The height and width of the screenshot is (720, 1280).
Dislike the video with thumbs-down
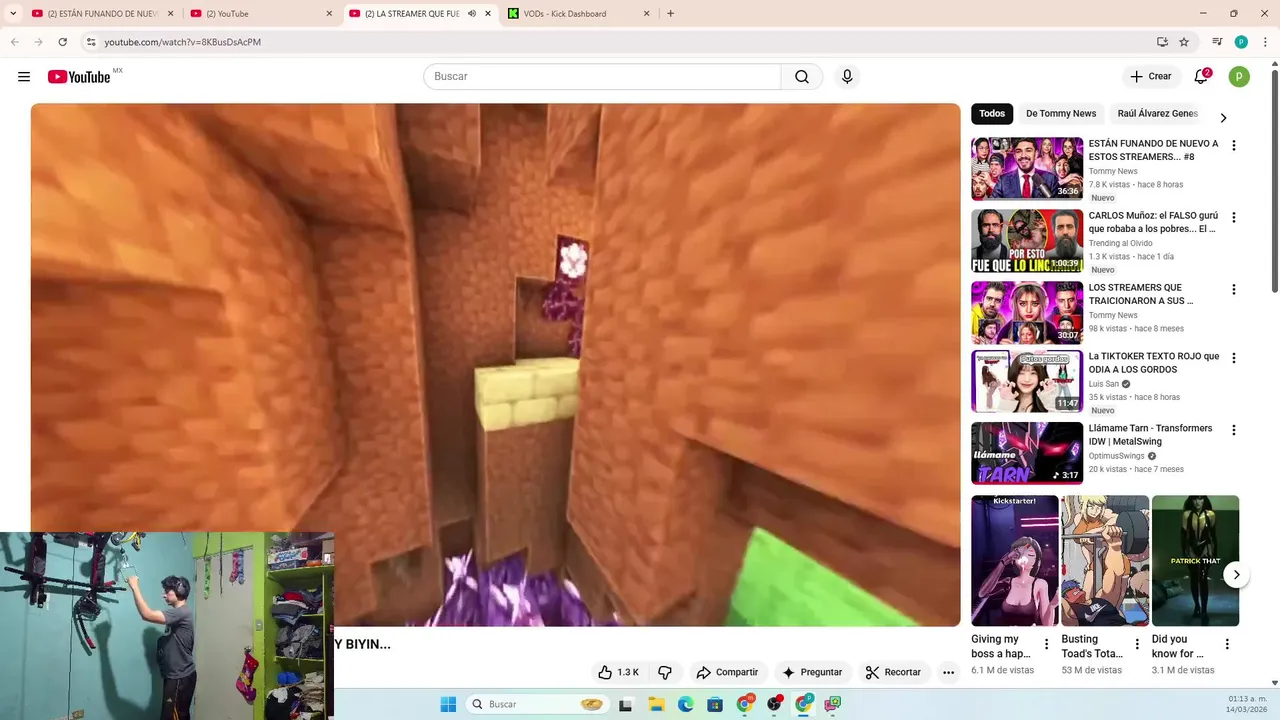click(665, 672)
